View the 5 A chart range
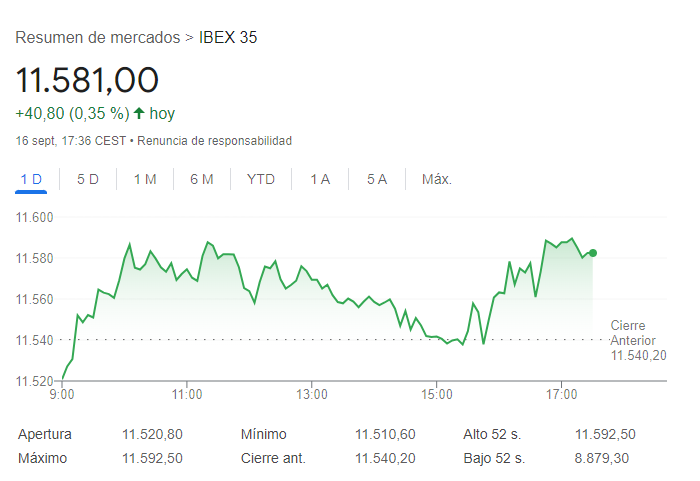 pyautogui.click(x=377, y=179)
